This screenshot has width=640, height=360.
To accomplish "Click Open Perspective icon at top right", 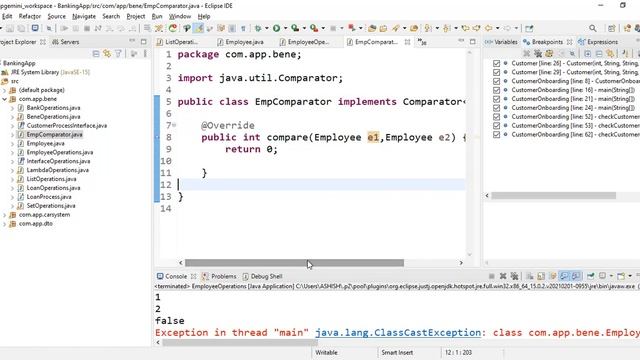I will pyautogui.click(x=611, y=28).
